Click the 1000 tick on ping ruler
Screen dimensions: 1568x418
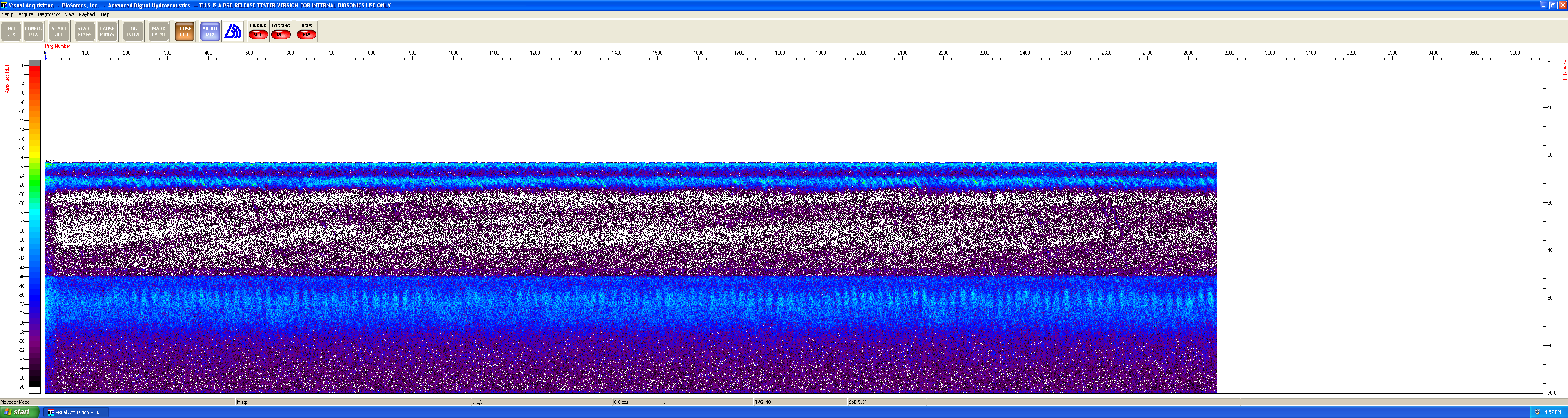(x=454, y=53)
